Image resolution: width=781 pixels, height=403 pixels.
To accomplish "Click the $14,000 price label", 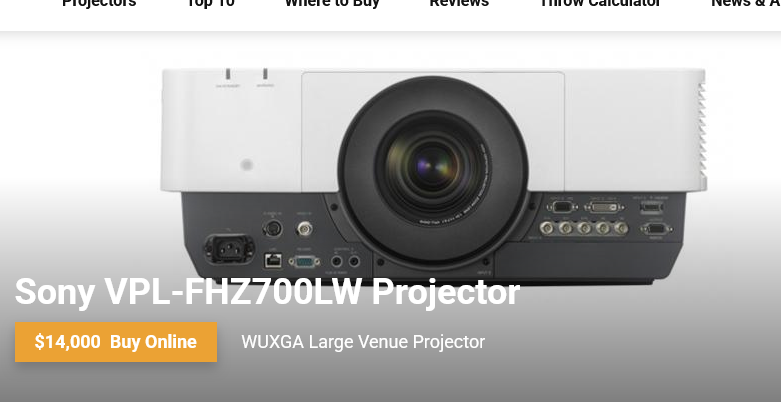I will coord(67,342).
